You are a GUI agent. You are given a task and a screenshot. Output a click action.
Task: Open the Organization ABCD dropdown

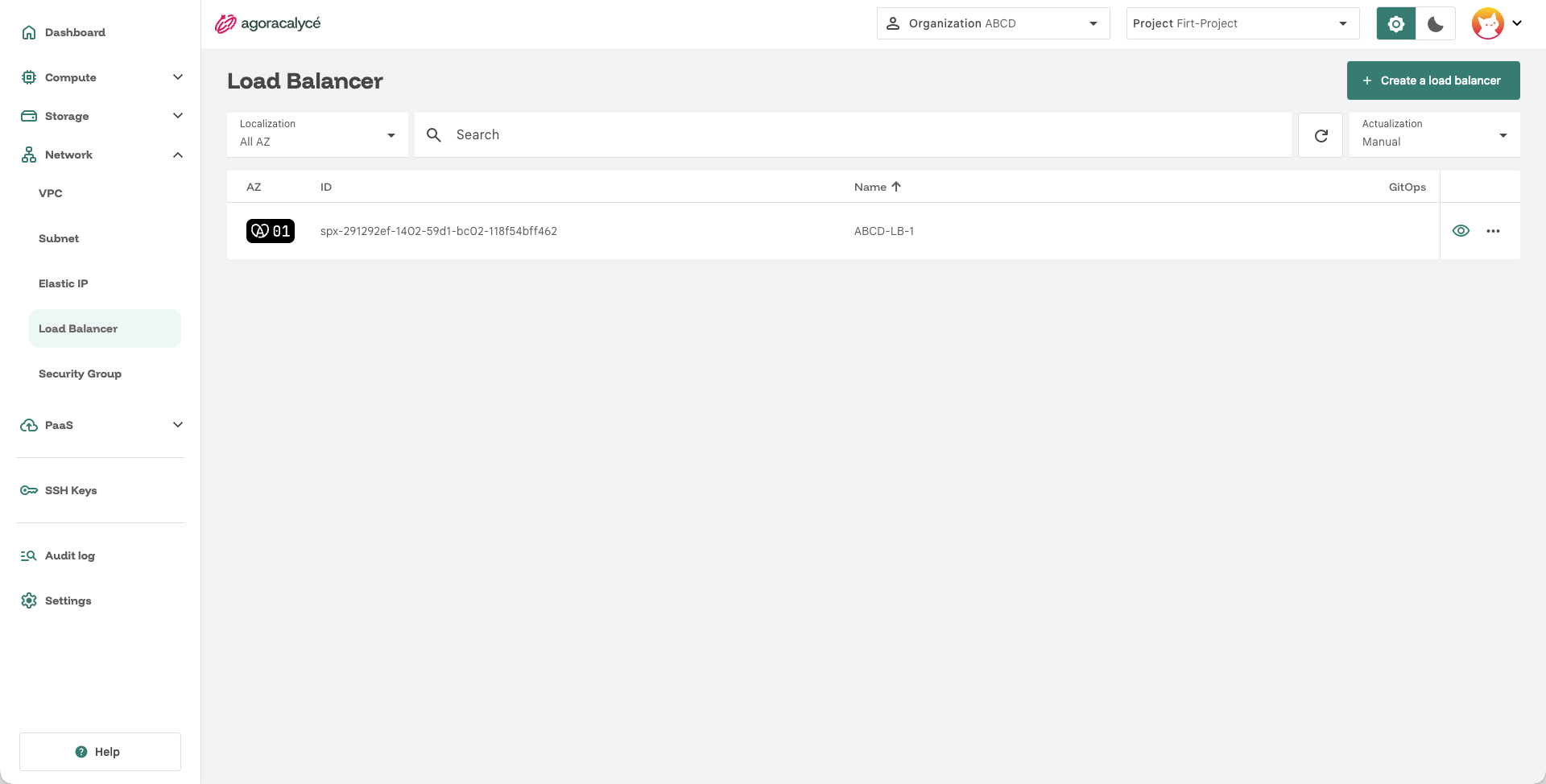993,23
